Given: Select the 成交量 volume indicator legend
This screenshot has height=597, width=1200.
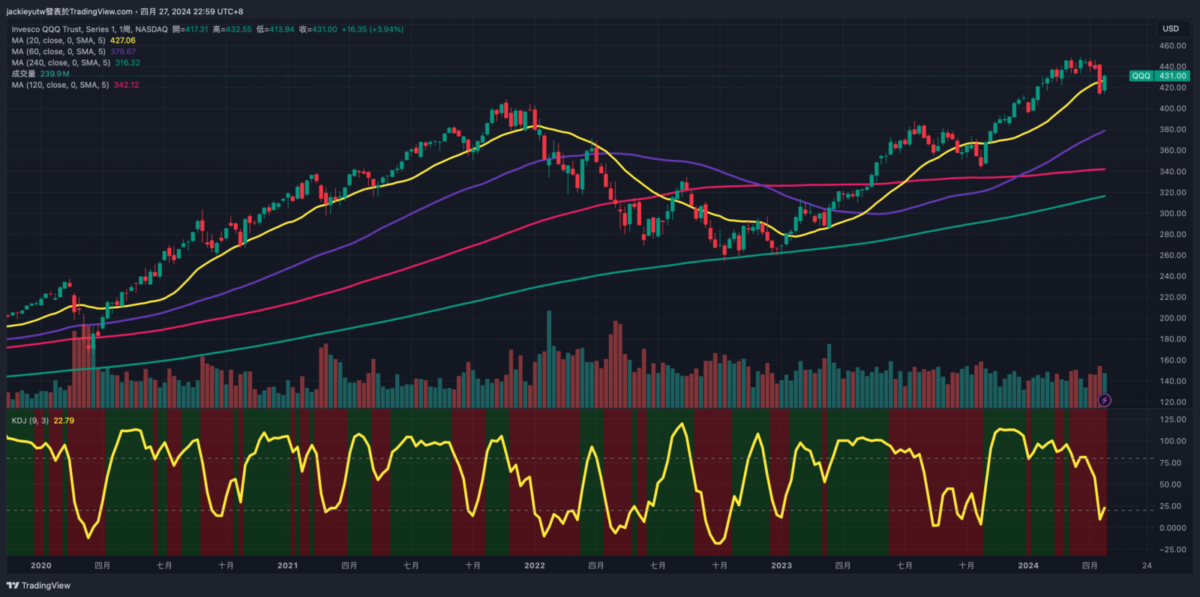Looking at the screenshot, I should click(x=23, y=73).
